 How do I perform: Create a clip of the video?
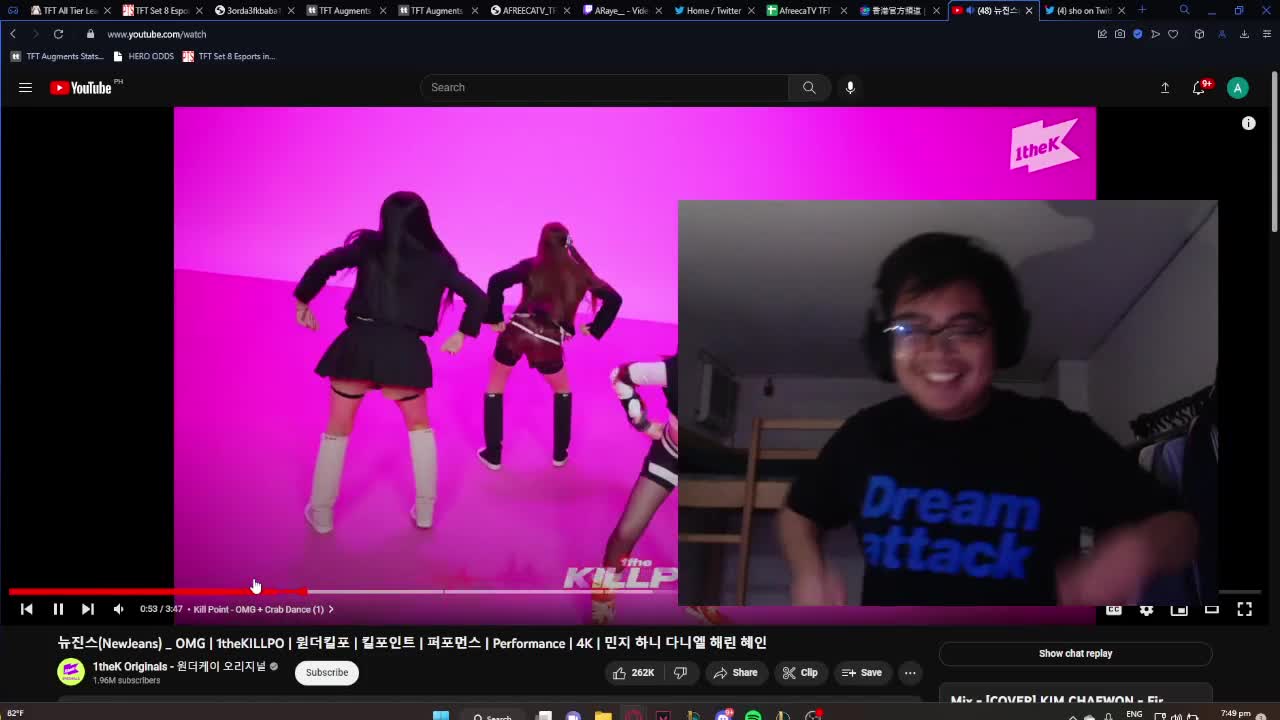pyautogui.click(x=800, y=673)
